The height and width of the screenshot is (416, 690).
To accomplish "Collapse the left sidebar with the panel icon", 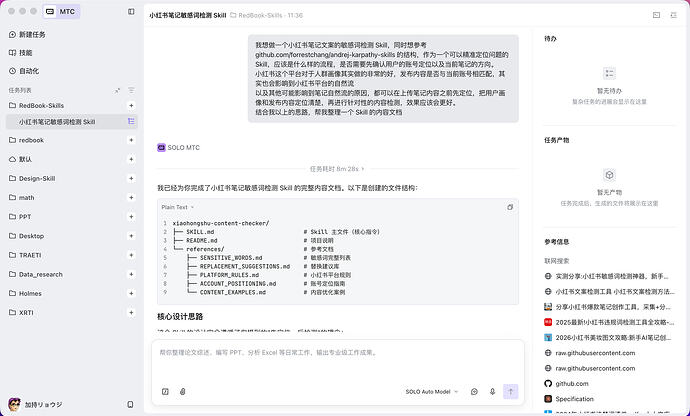I will coord(131,11).
